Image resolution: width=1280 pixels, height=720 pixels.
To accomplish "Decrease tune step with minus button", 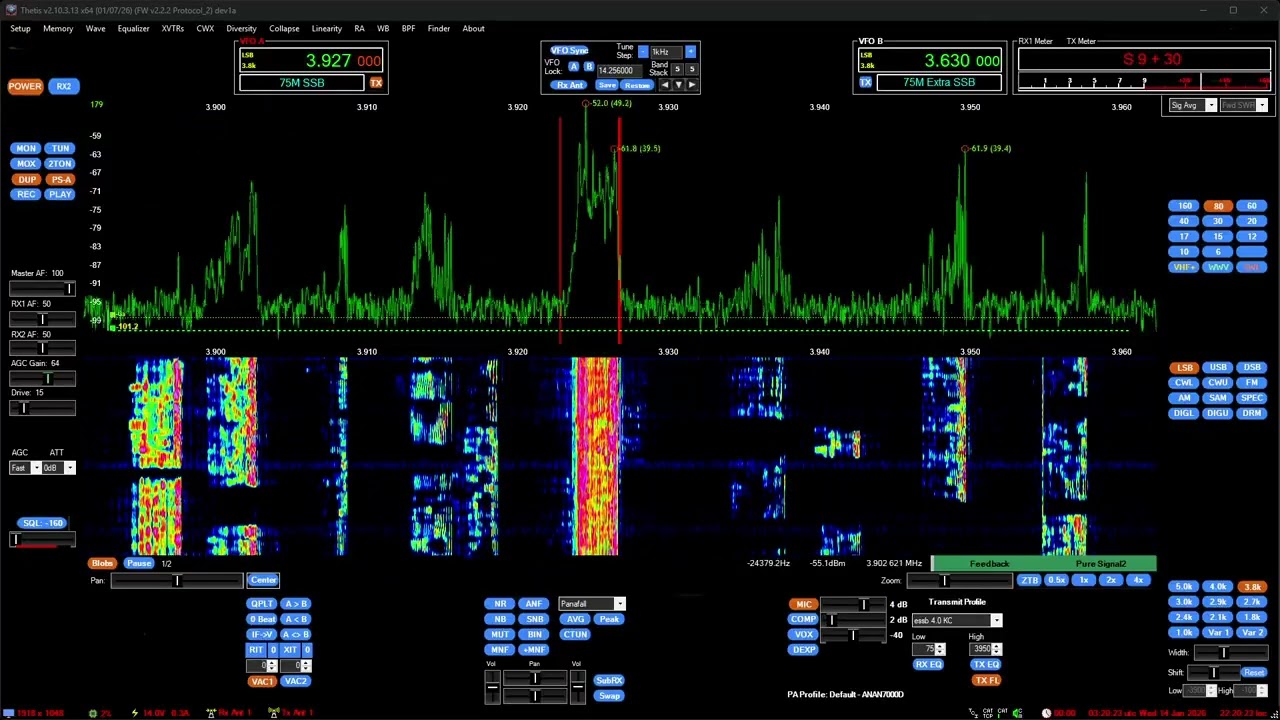I will coord(643,52).
